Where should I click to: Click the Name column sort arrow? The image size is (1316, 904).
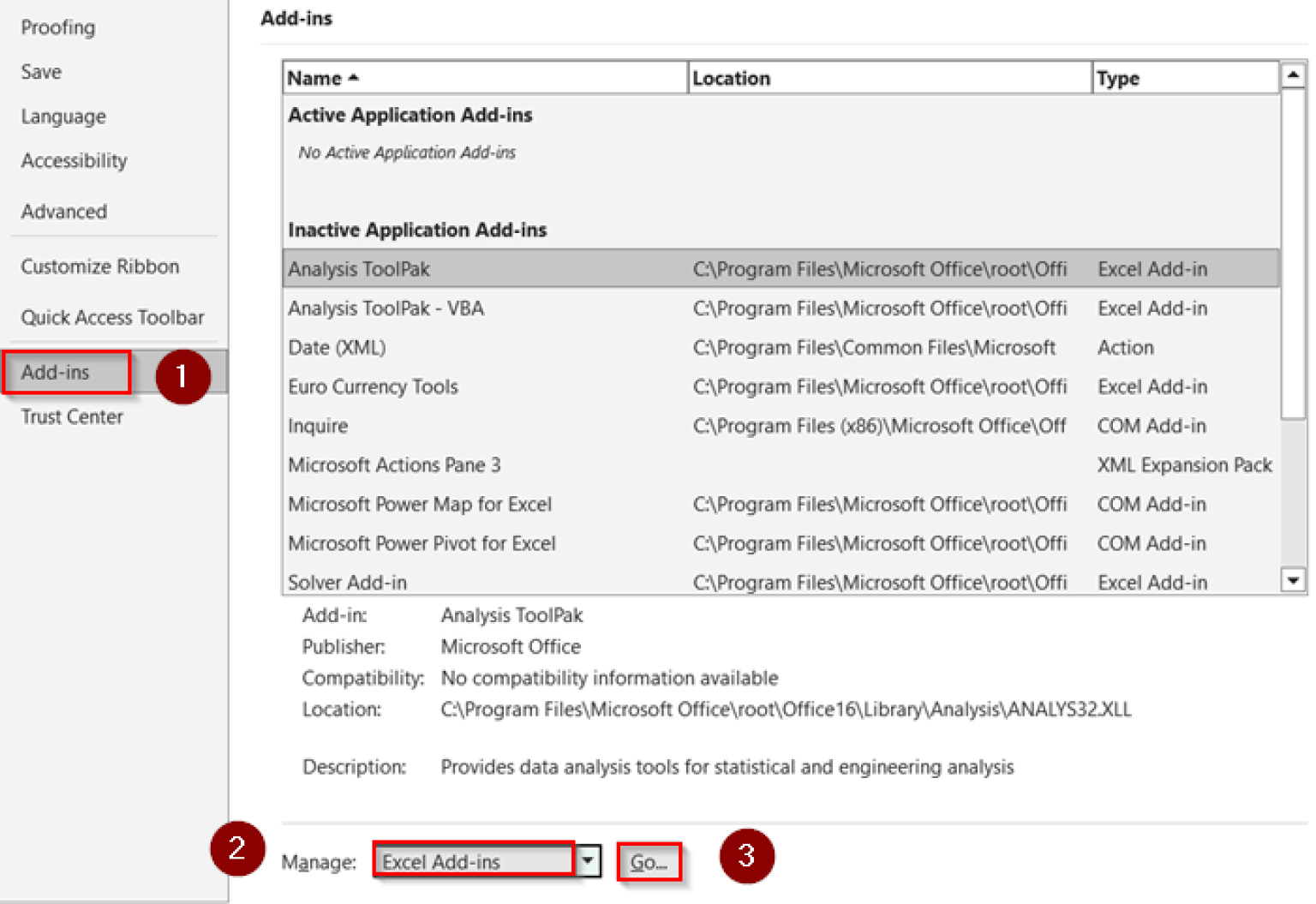[352, 77]
